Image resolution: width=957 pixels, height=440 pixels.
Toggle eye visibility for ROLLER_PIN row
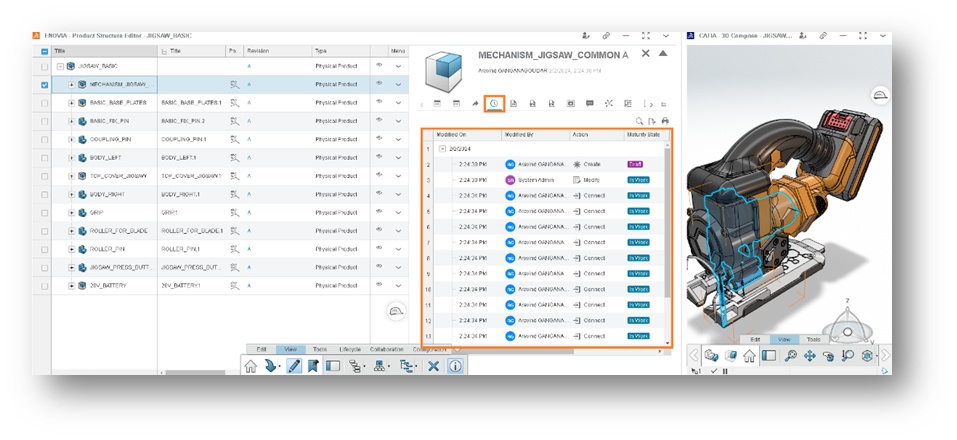[x=379, y=248]
